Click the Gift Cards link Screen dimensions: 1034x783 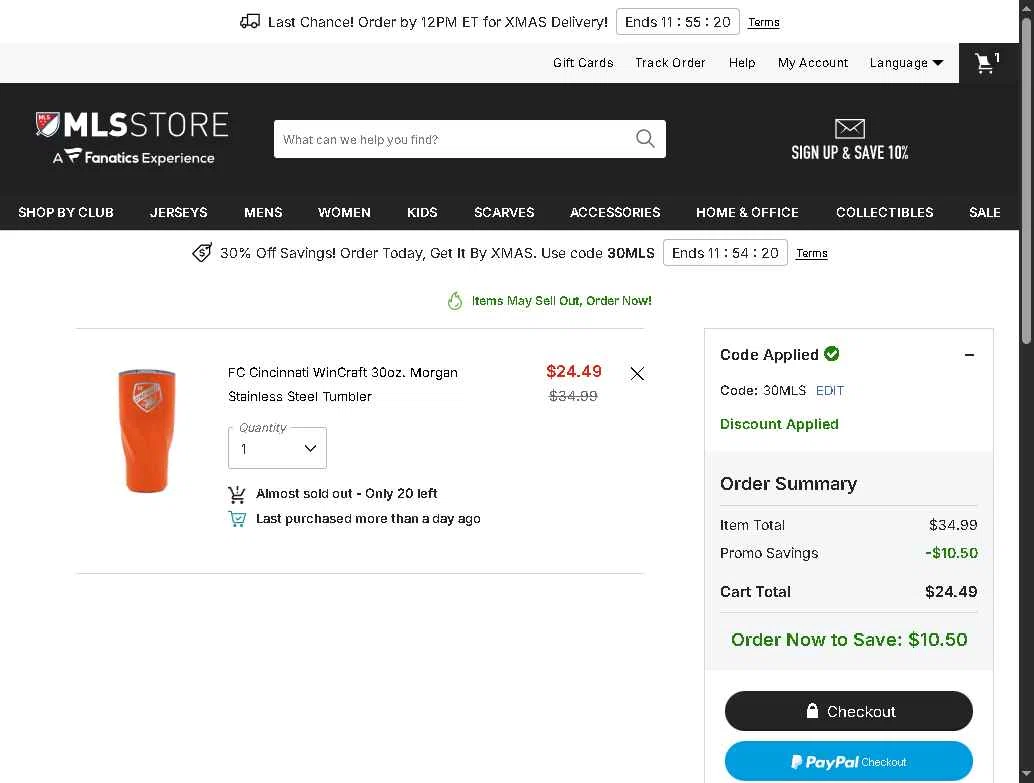click(x=583, y=63)
